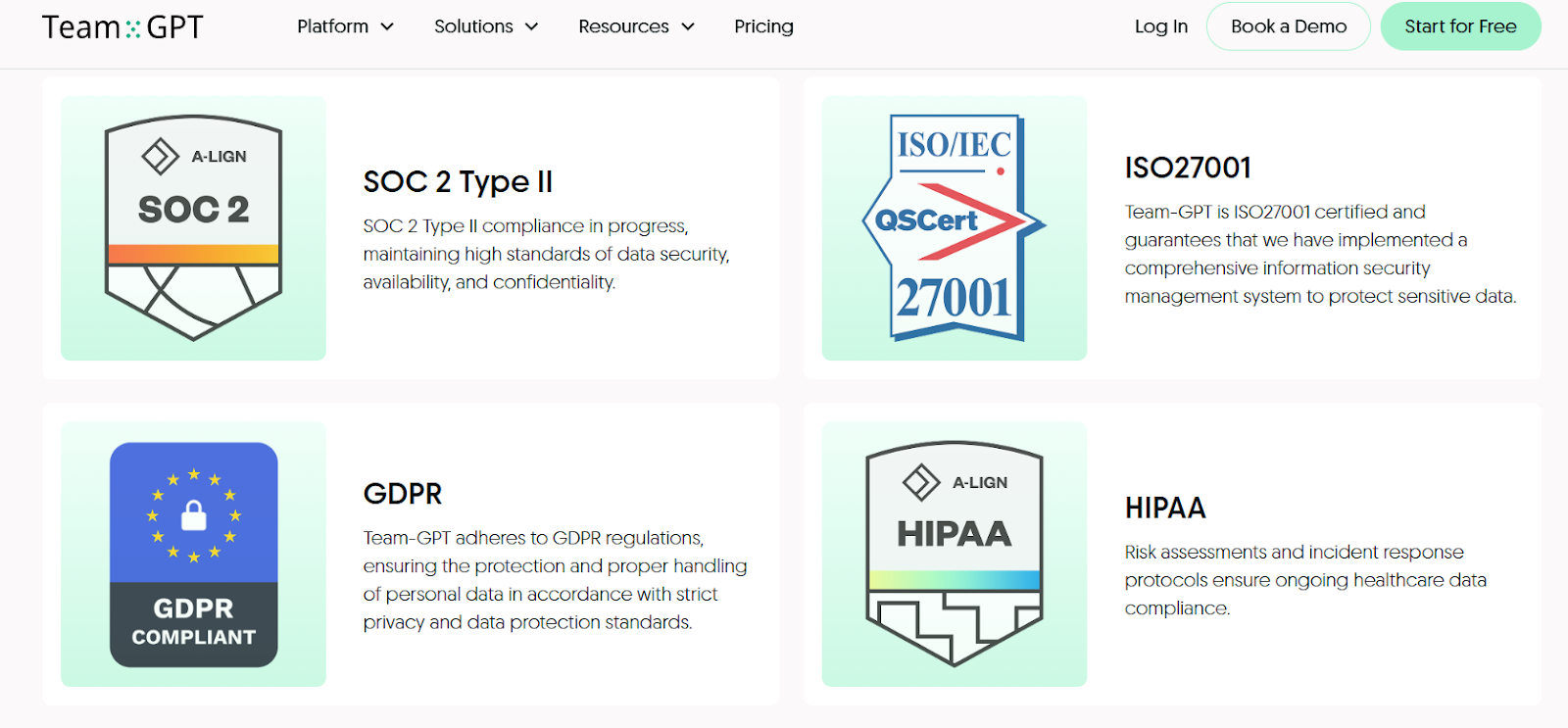Click the Risk assessments and incident response description

(x=1305, y=580)
